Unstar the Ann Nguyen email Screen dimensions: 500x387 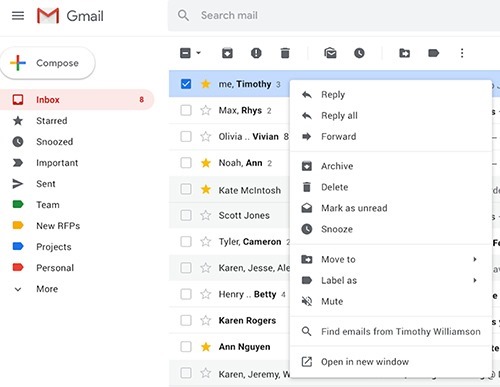click(x=206, y=347)
